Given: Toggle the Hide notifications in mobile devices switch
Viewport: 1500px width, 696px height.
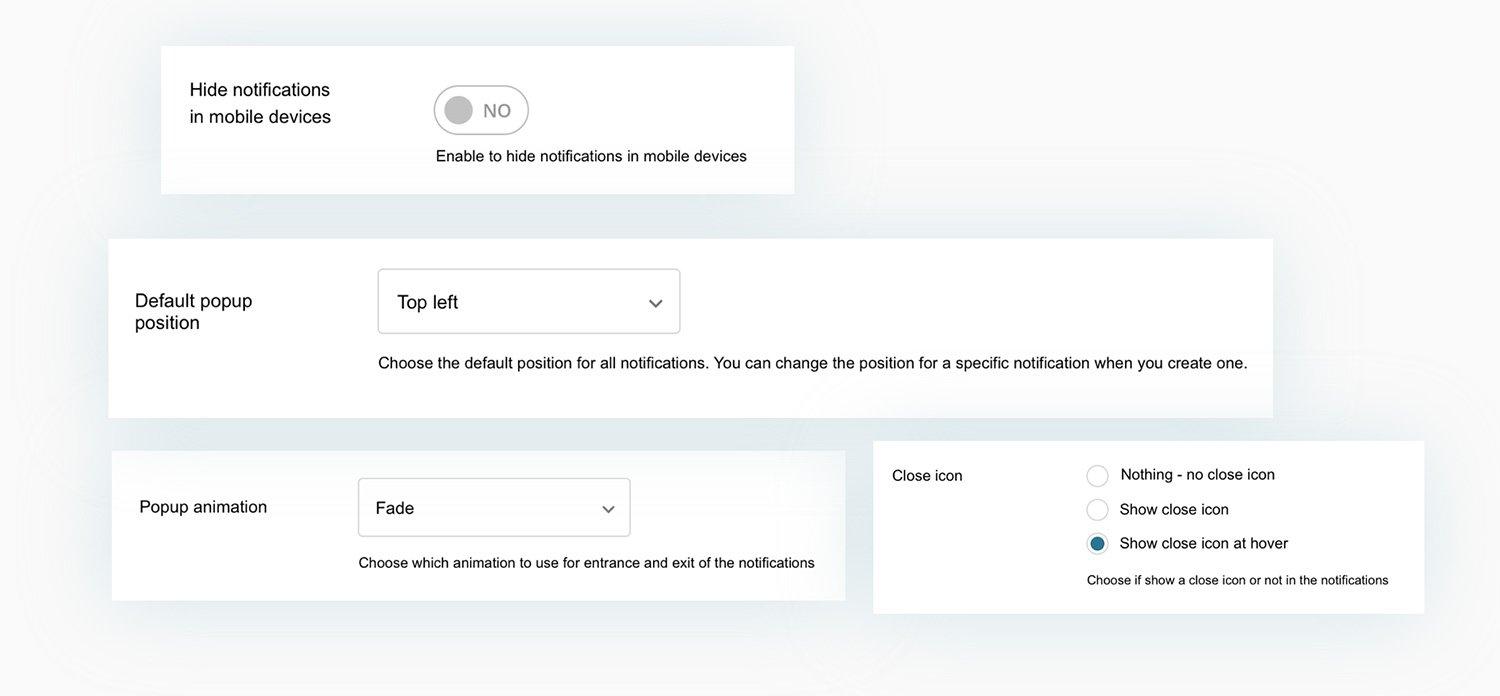Looking at the screenshot, I should 481,110.
